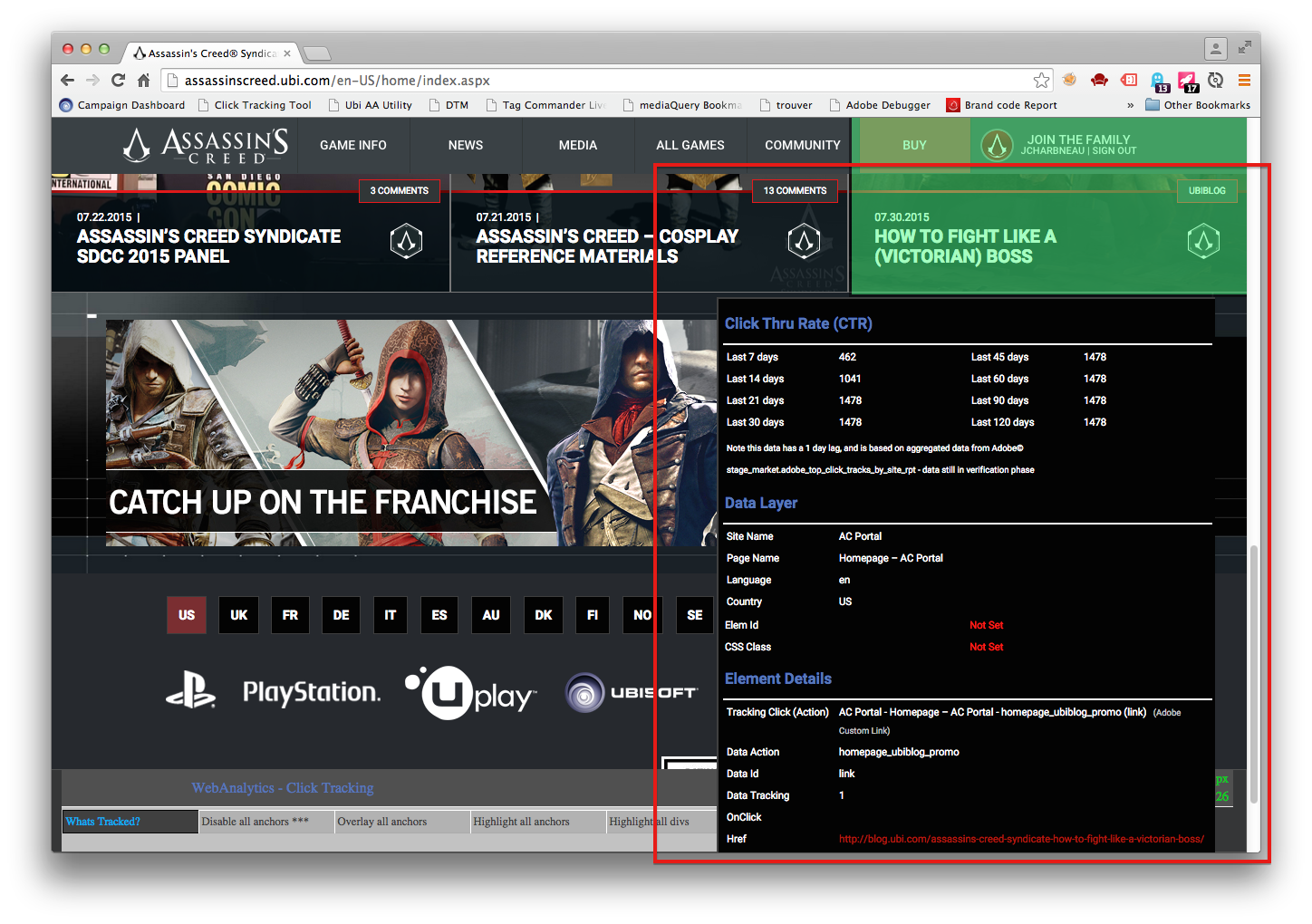Click the bookmark star in address bar
Image resolution: width=1312 pixels, height=924 pixels.
(1041, 81)
